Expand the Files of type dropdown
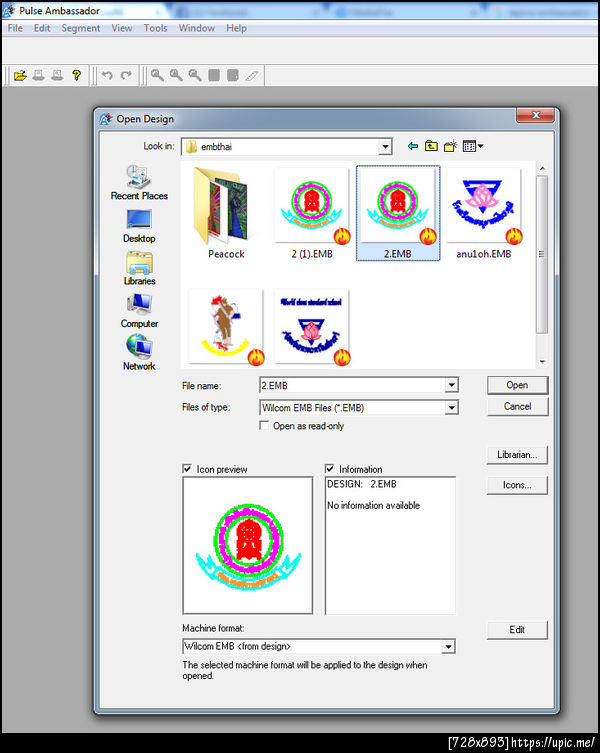Screen dimensions: 600x753 [451, 408]
